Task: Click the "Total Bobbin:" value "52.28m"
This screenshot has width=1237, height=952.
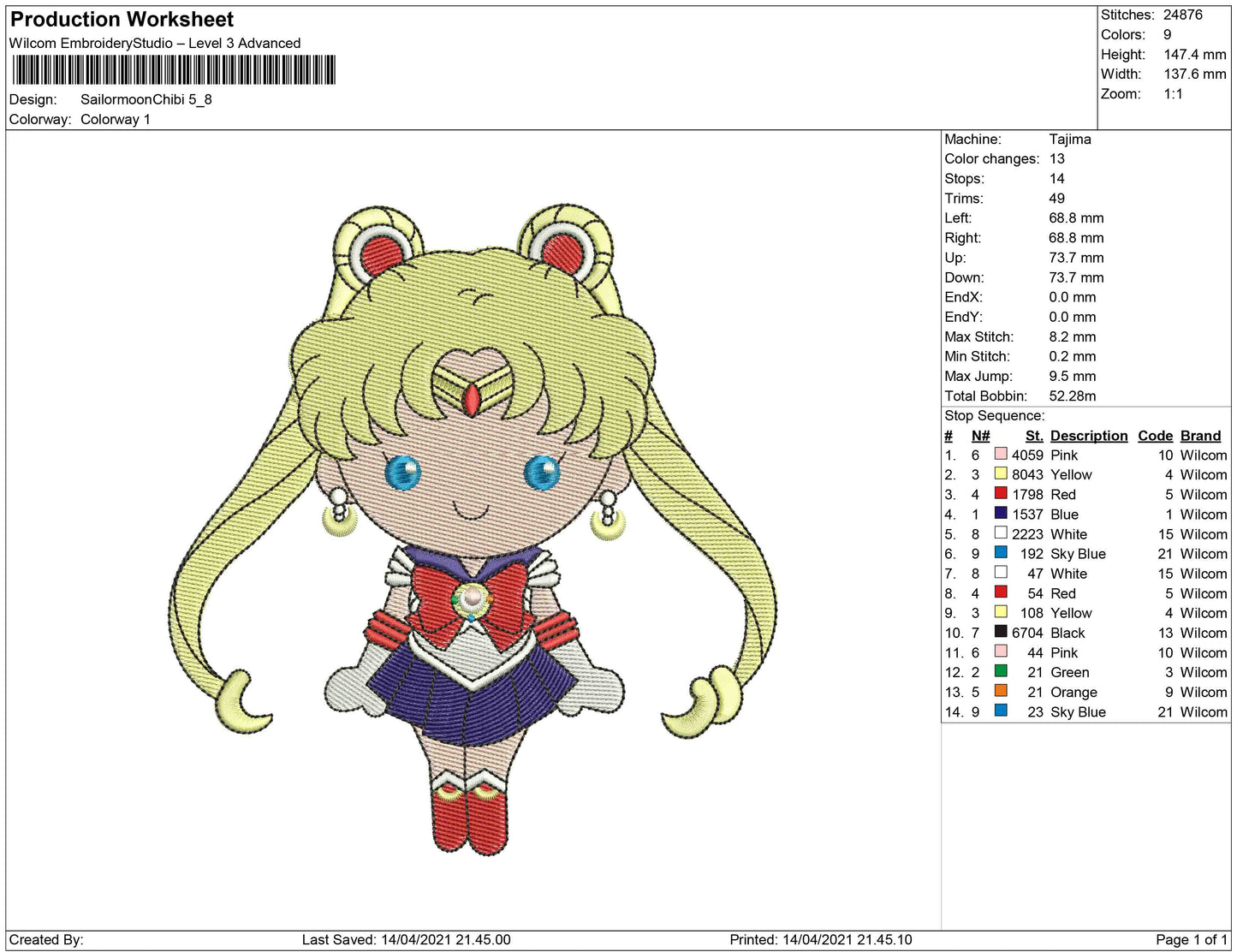Action: [1073, 396]
